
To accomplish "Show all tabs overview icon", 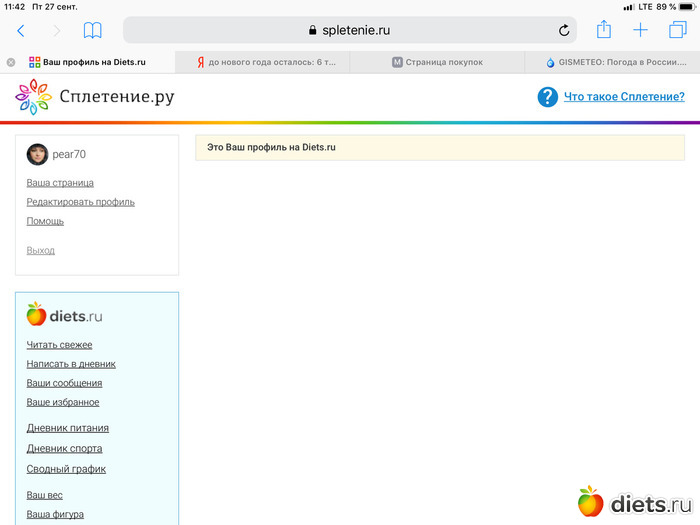I will (677, 30).
